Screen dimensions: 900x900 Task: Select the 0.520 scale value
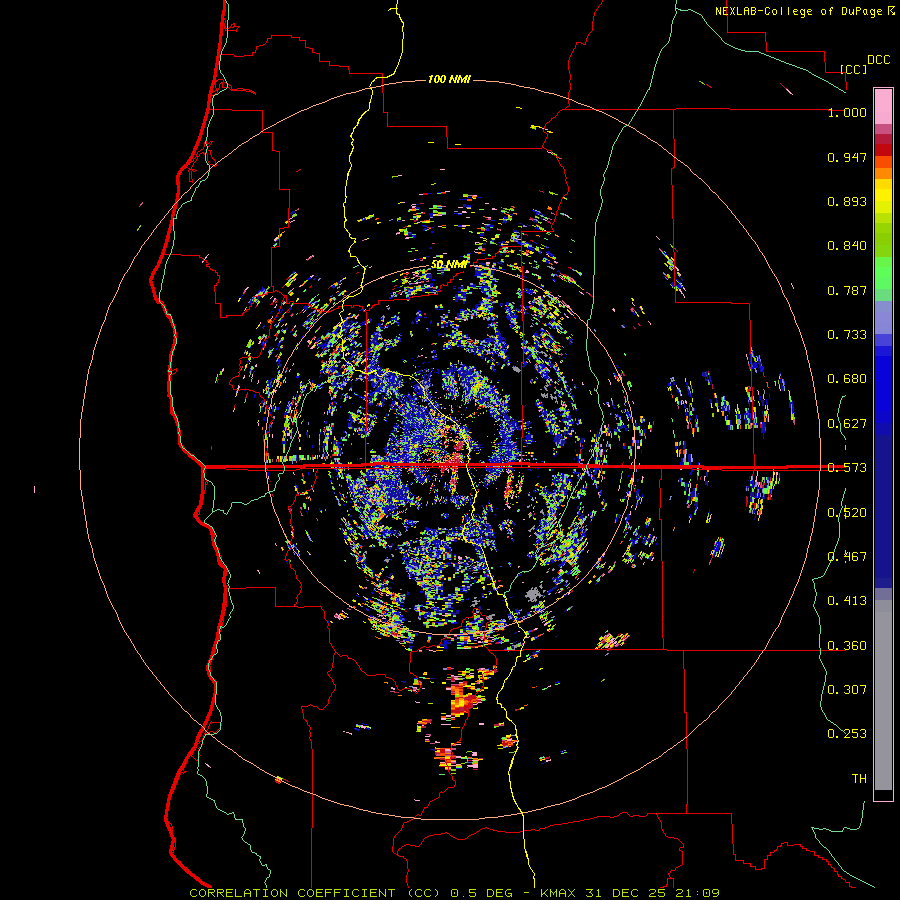tap(847, 513)
